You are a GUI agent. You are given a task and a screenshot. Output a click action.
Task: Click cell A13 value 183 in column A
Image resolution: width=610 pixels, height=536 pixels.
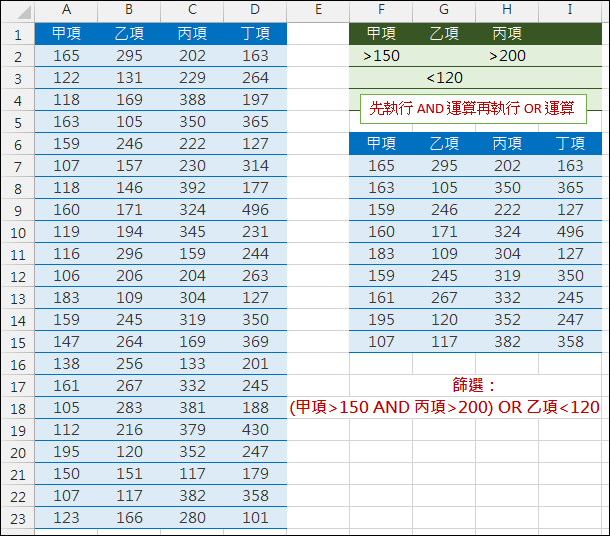click(x=66, y=298)
